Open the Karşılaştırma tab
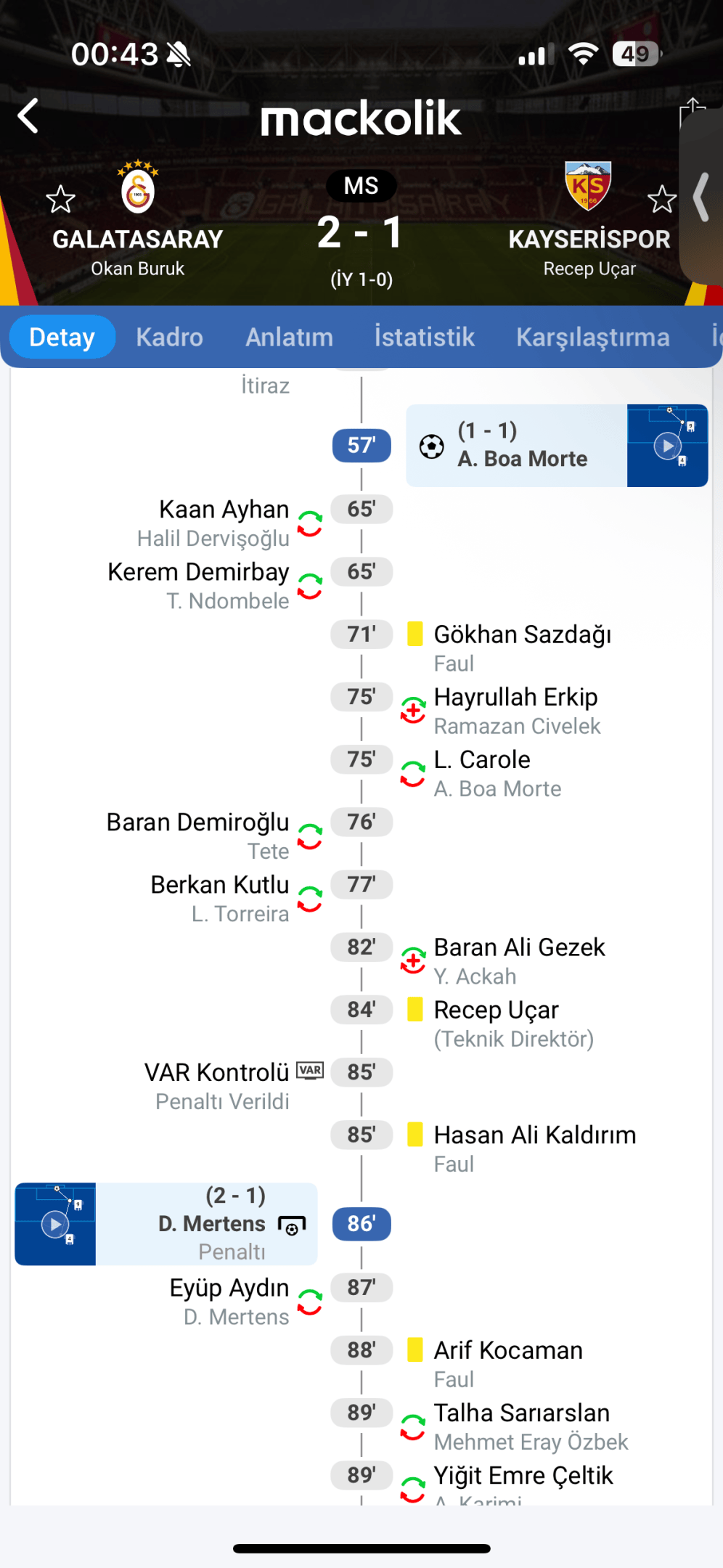This screenshot has width=723, height=1568. tap(592, 337)
